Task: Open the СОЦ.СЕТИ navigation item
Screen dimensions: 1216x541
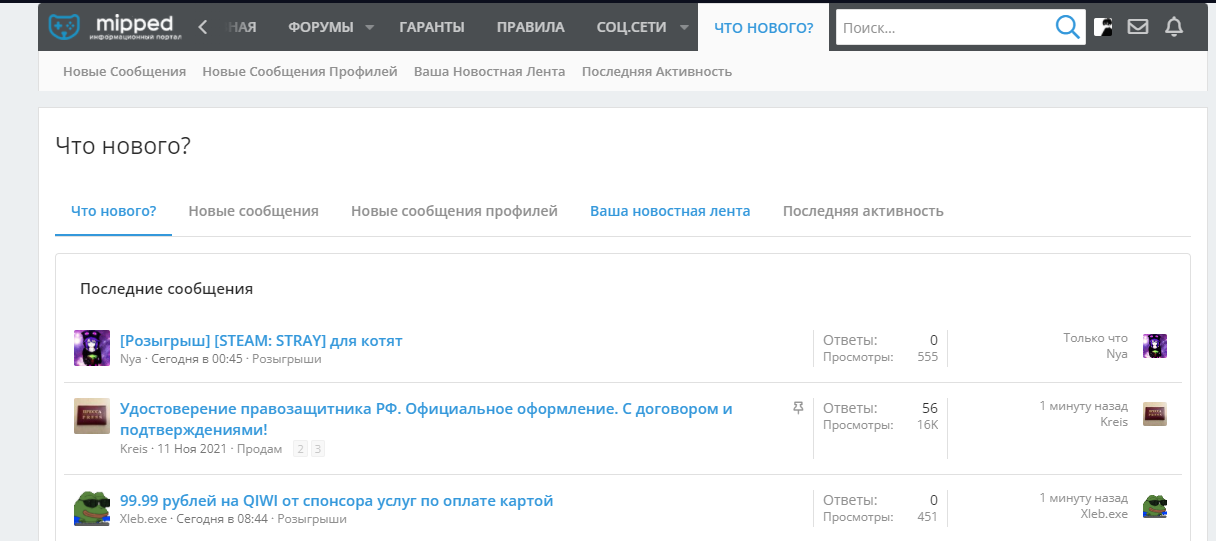Action: point(631,27)
